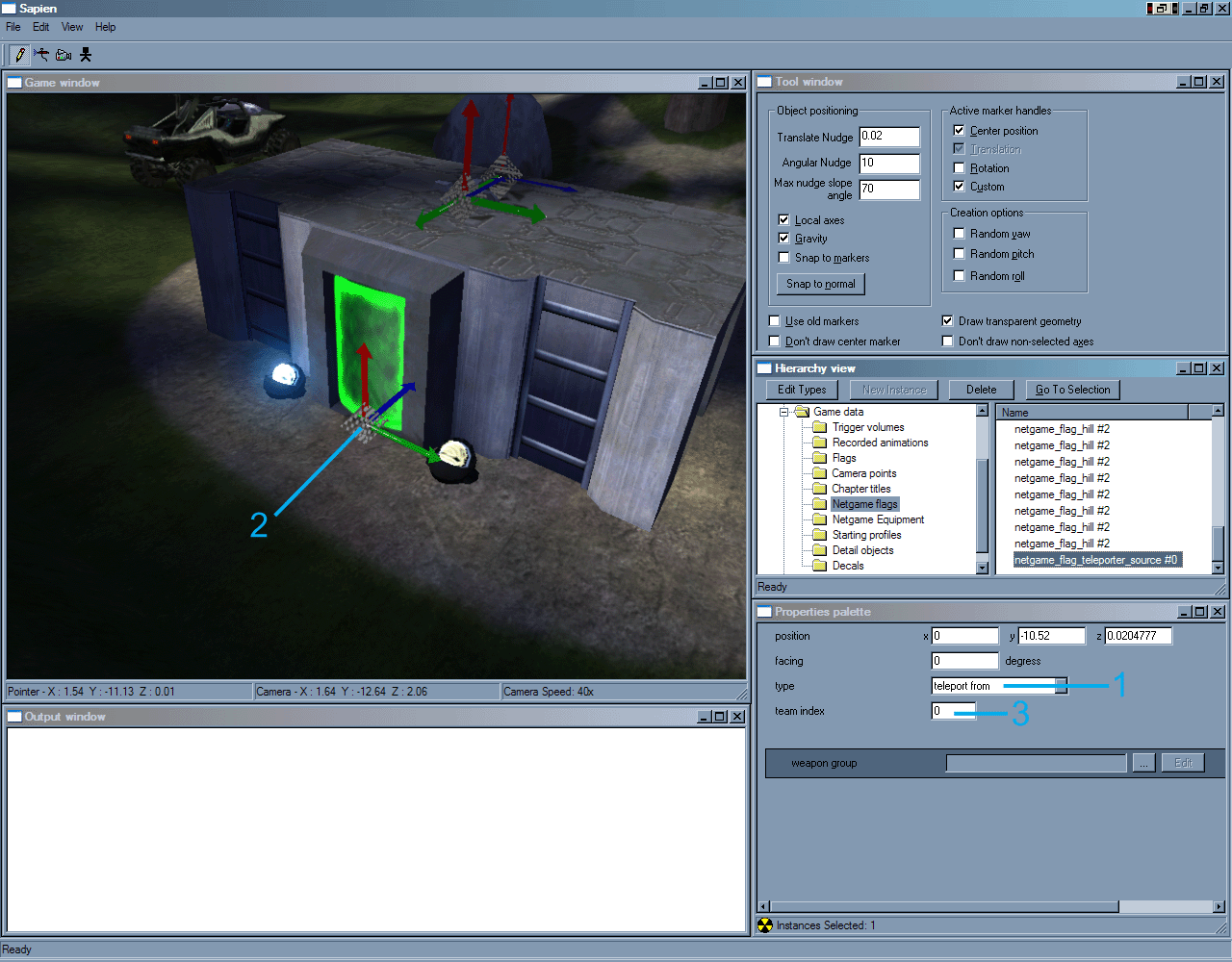Click the Netgame flags folder icon
Image resolution: width=1232 pixels, height=962 pixels.
click(x=820, y=504)
